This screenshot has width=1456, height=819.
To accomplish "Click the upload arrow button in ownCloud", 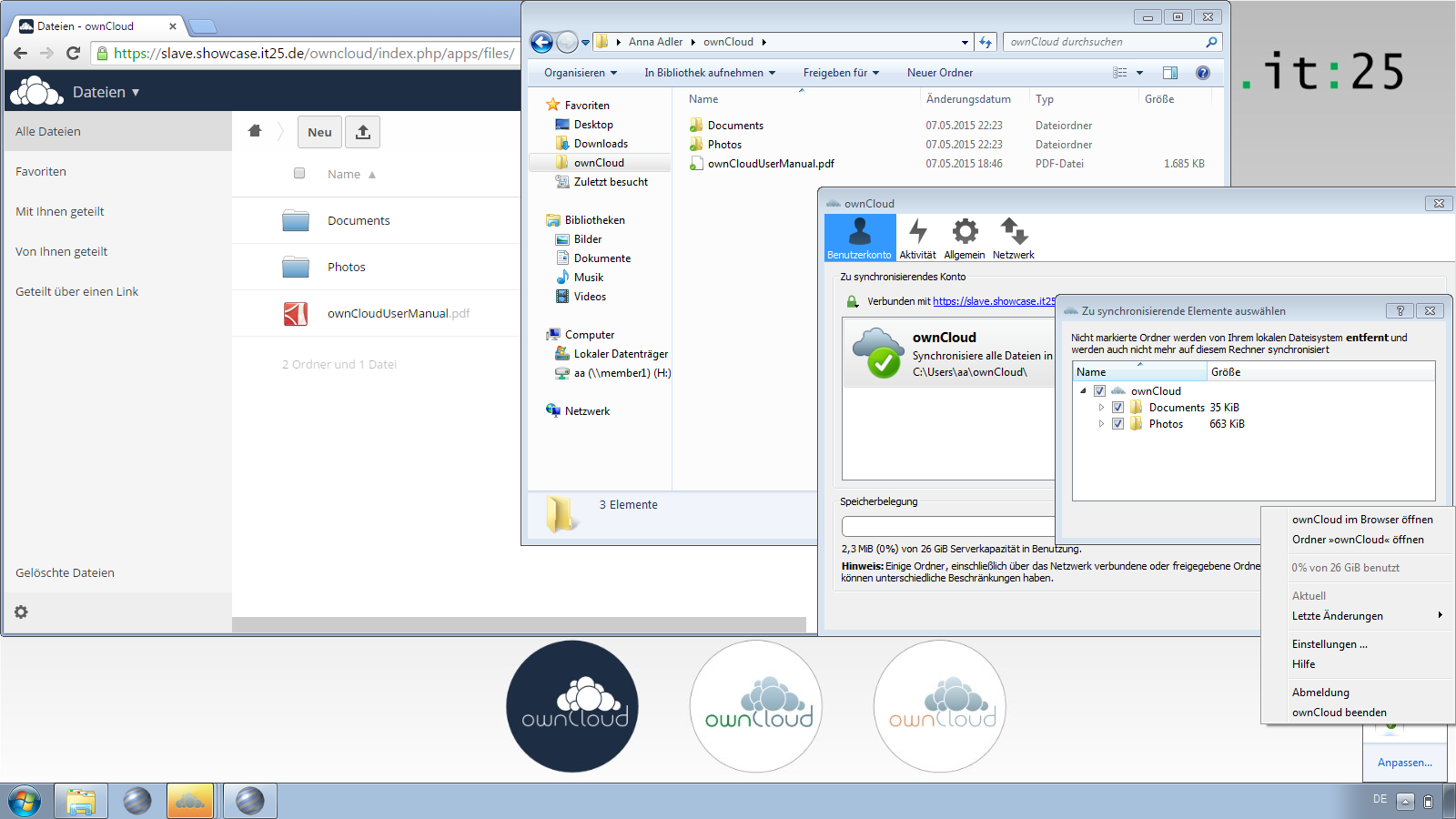I will click(x=362, y=132).
